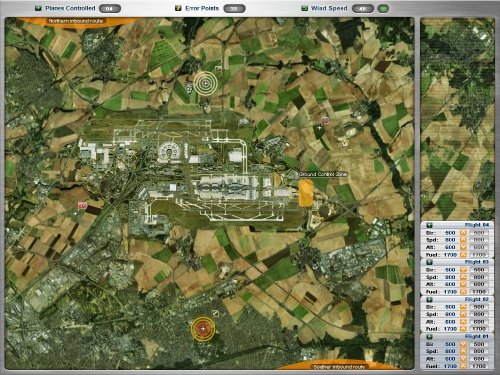Select the orange-red holding circle plane

203,329
